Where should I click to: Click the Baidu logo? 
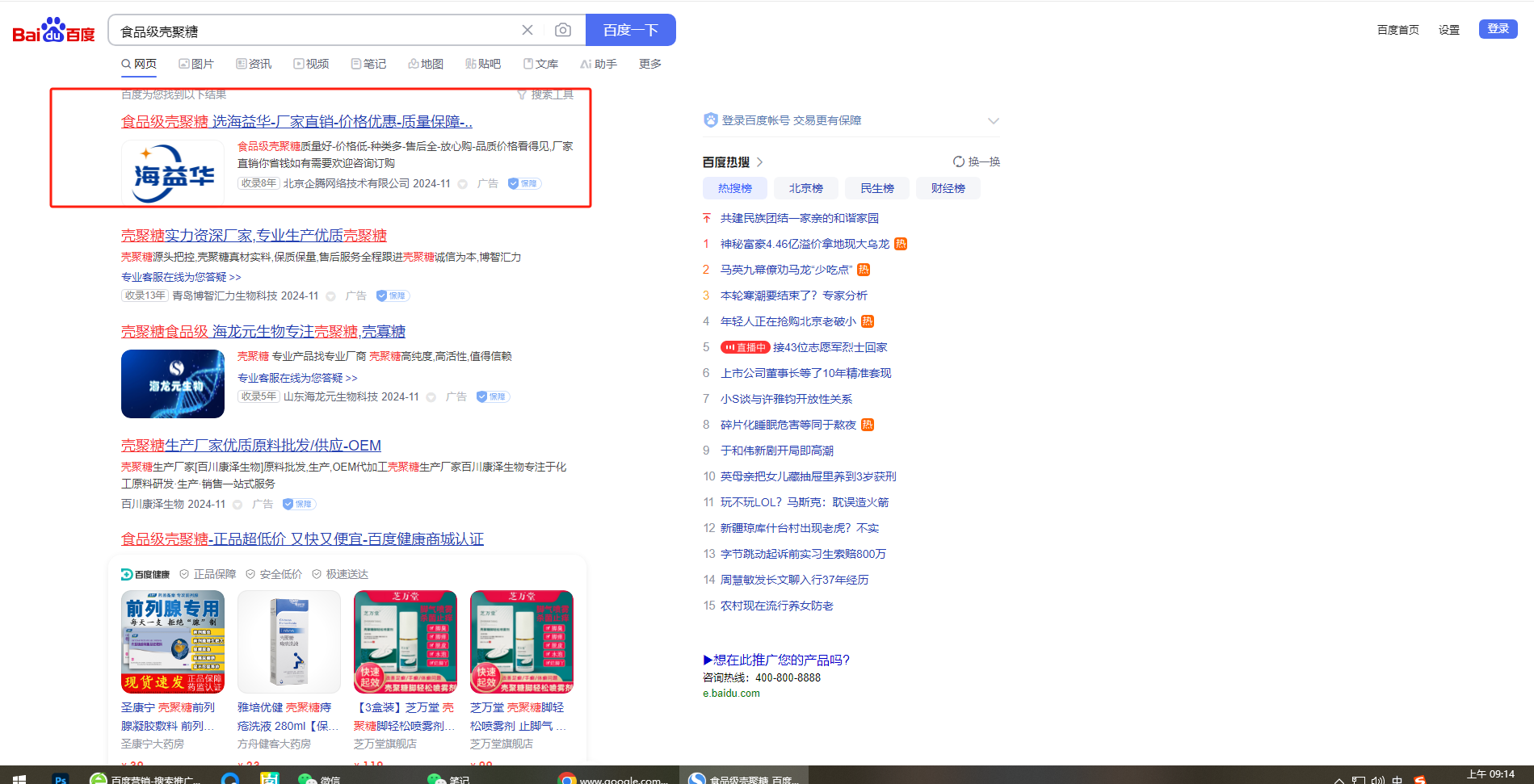coord(53,31)
